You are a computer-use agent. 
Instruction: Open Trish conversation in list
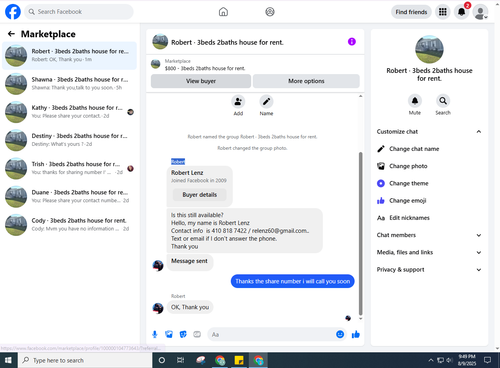click(x=69, y=168)
